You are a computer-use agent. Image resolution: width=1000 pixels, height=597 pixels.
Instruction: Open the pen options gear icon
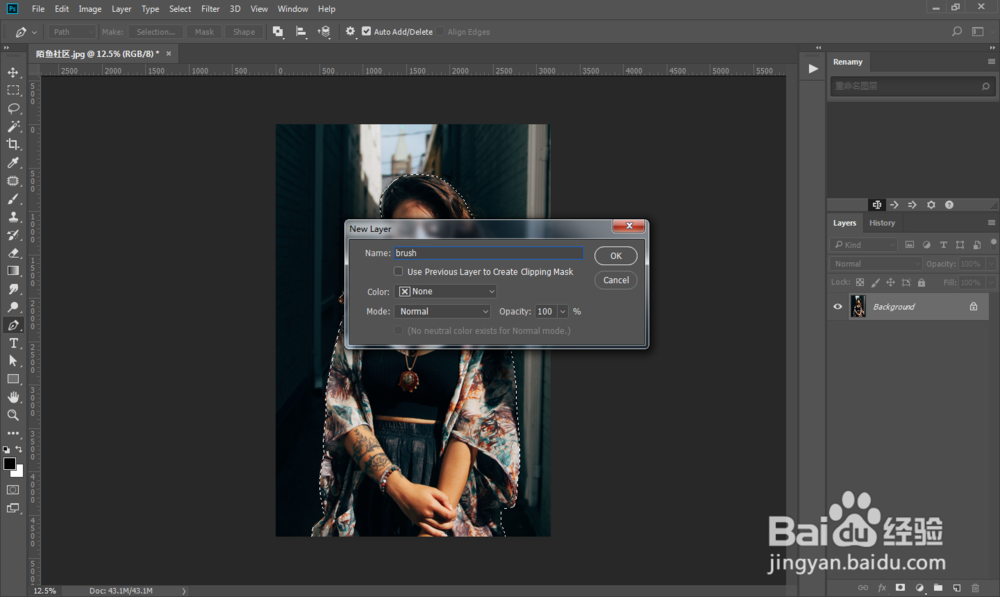350,31
